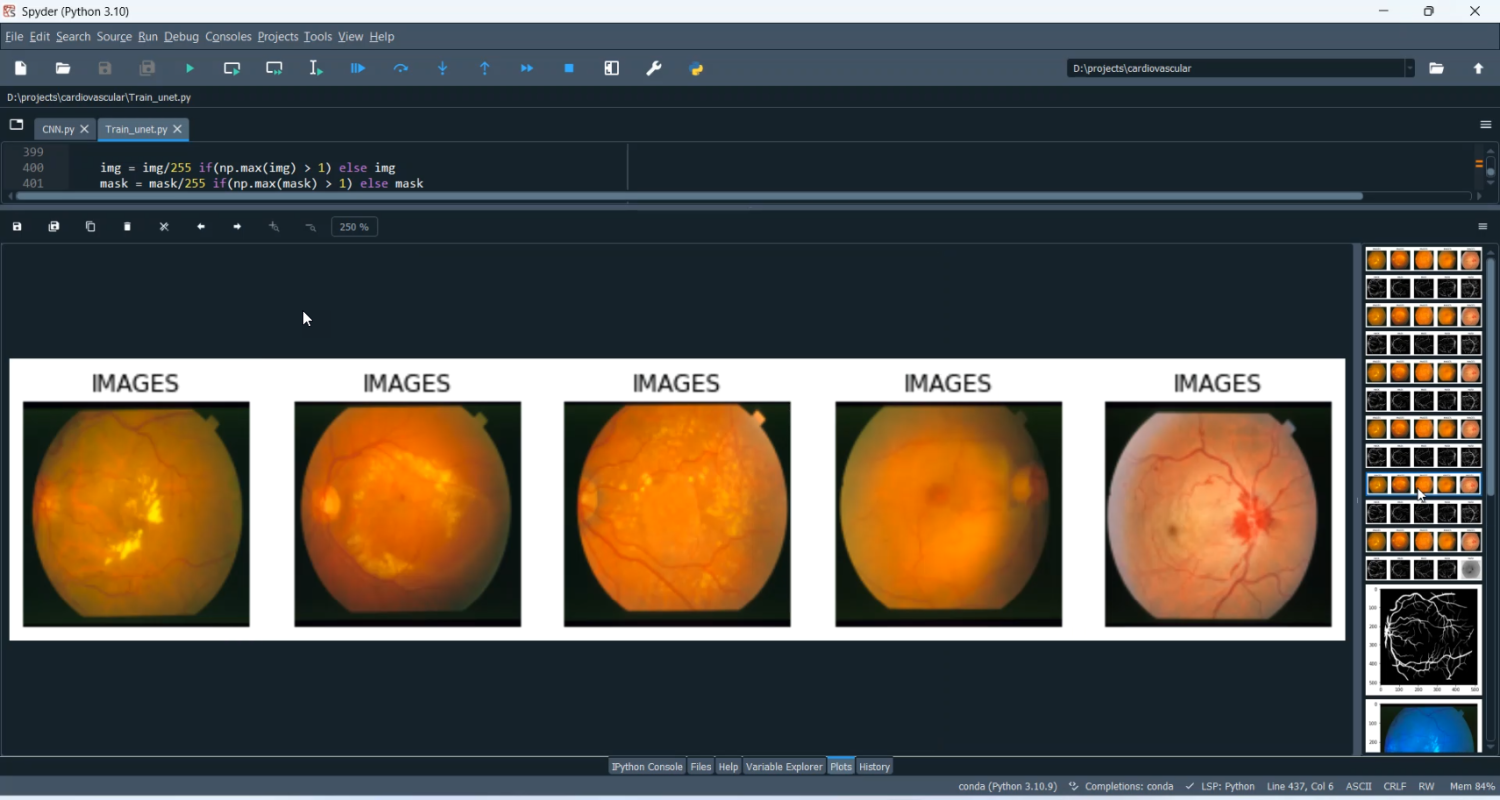The height and width of the screenshot is (800, 1500).
Task: Open the Plots pane options menu
Action: [1483, 226]
